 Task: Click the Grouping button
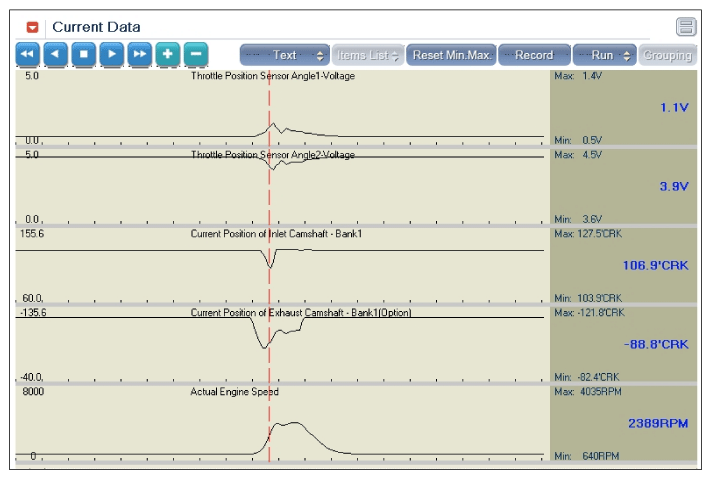click(x=667, y=55)
